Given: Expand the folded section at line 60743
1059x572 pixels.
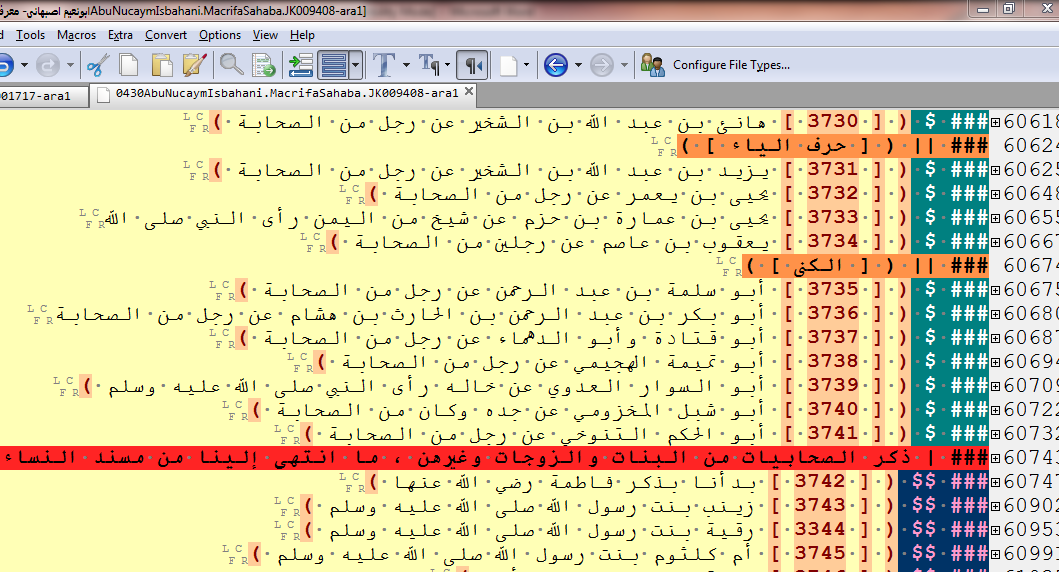Looking at the screenshot, I should [x=996, y=458].
